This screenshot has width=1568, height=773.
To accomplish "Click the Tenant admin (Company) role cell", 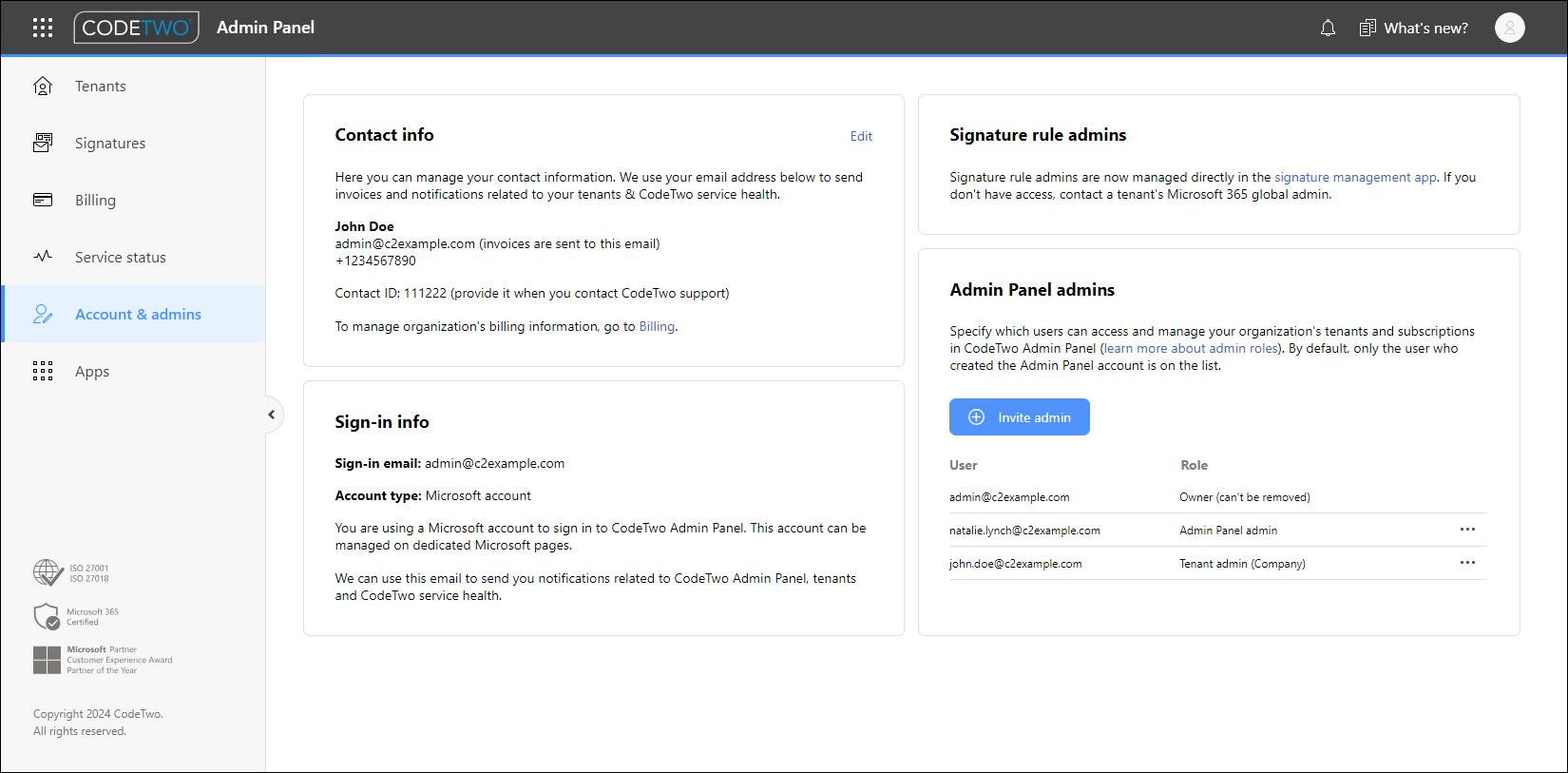I will pos(1243,564).
